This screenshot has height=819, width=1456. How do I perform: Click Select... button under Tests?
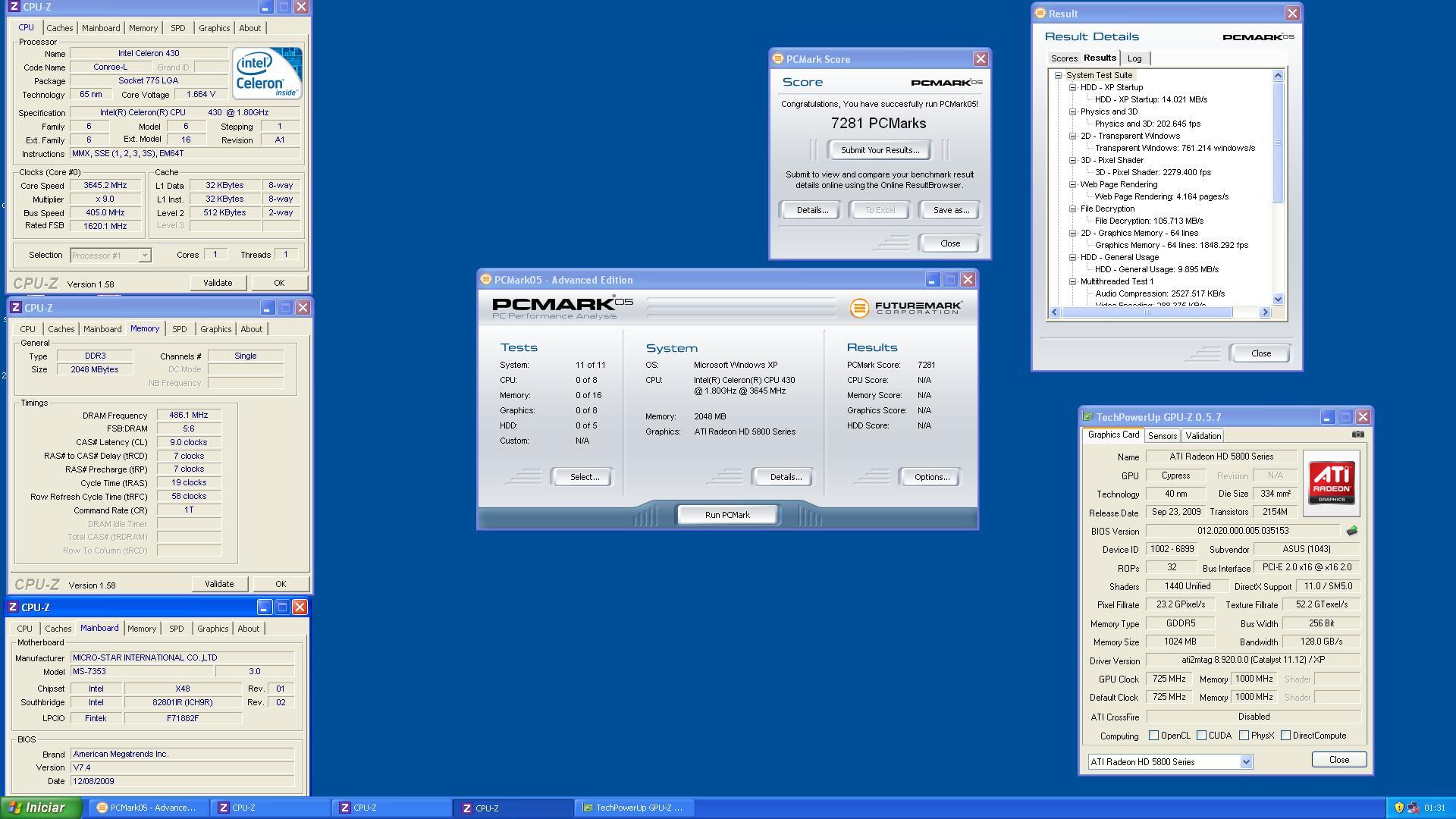[584, 477]
